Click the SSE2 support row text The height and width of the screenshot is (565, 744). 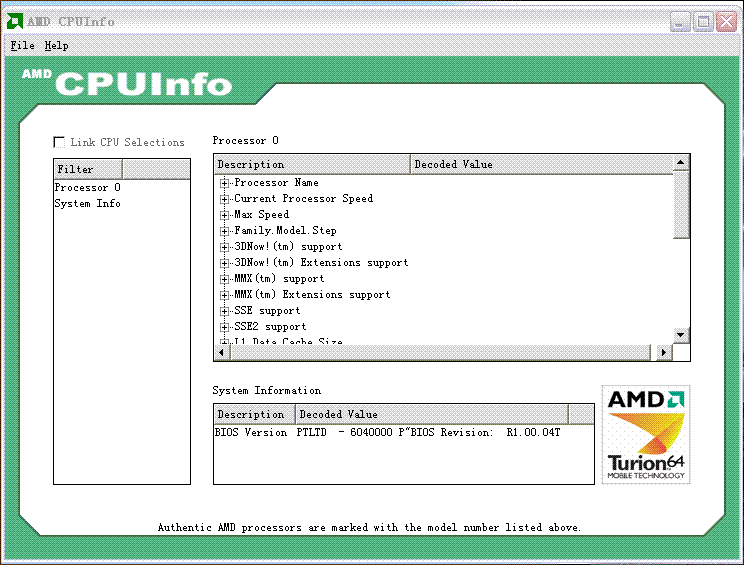tap(270, 326)
